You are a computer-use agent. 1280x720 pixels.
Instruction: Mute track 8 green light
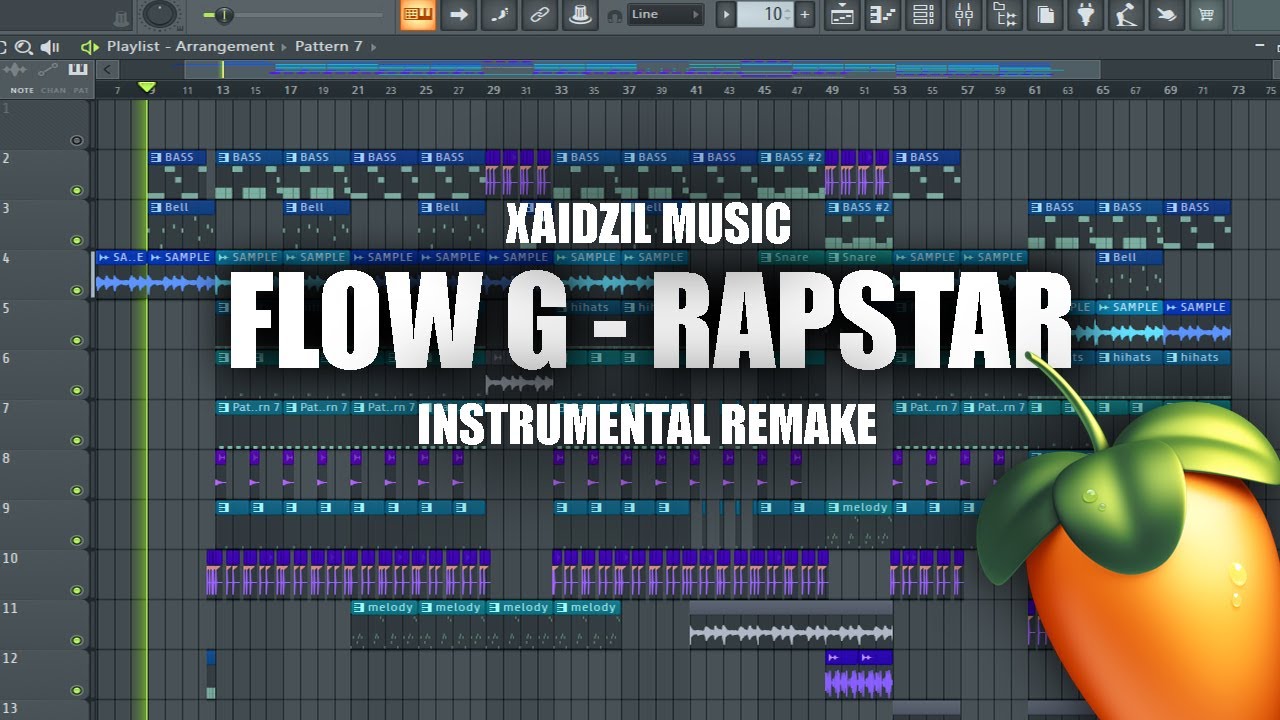pyautogui.click(x=77, y=490)
